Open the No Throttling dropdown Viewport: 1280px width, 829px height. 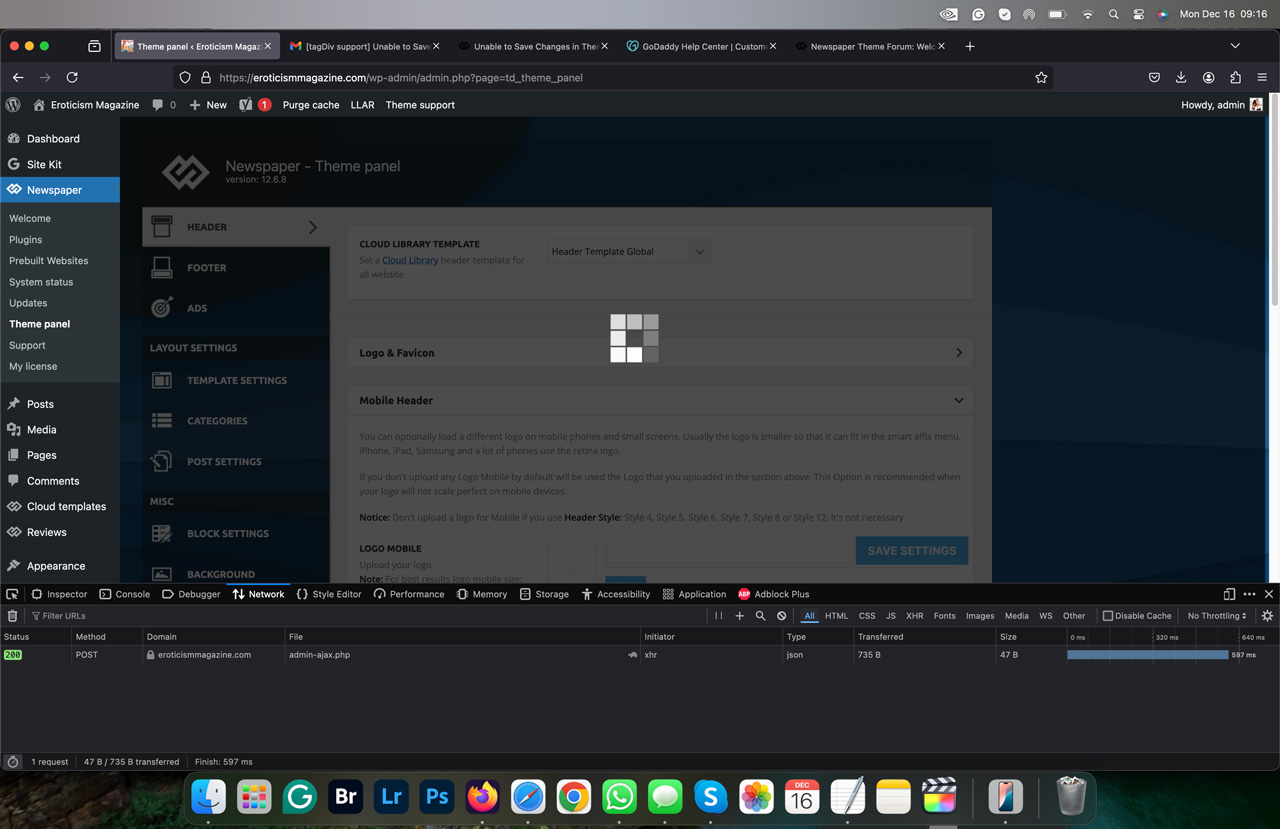click(1217, 616)
